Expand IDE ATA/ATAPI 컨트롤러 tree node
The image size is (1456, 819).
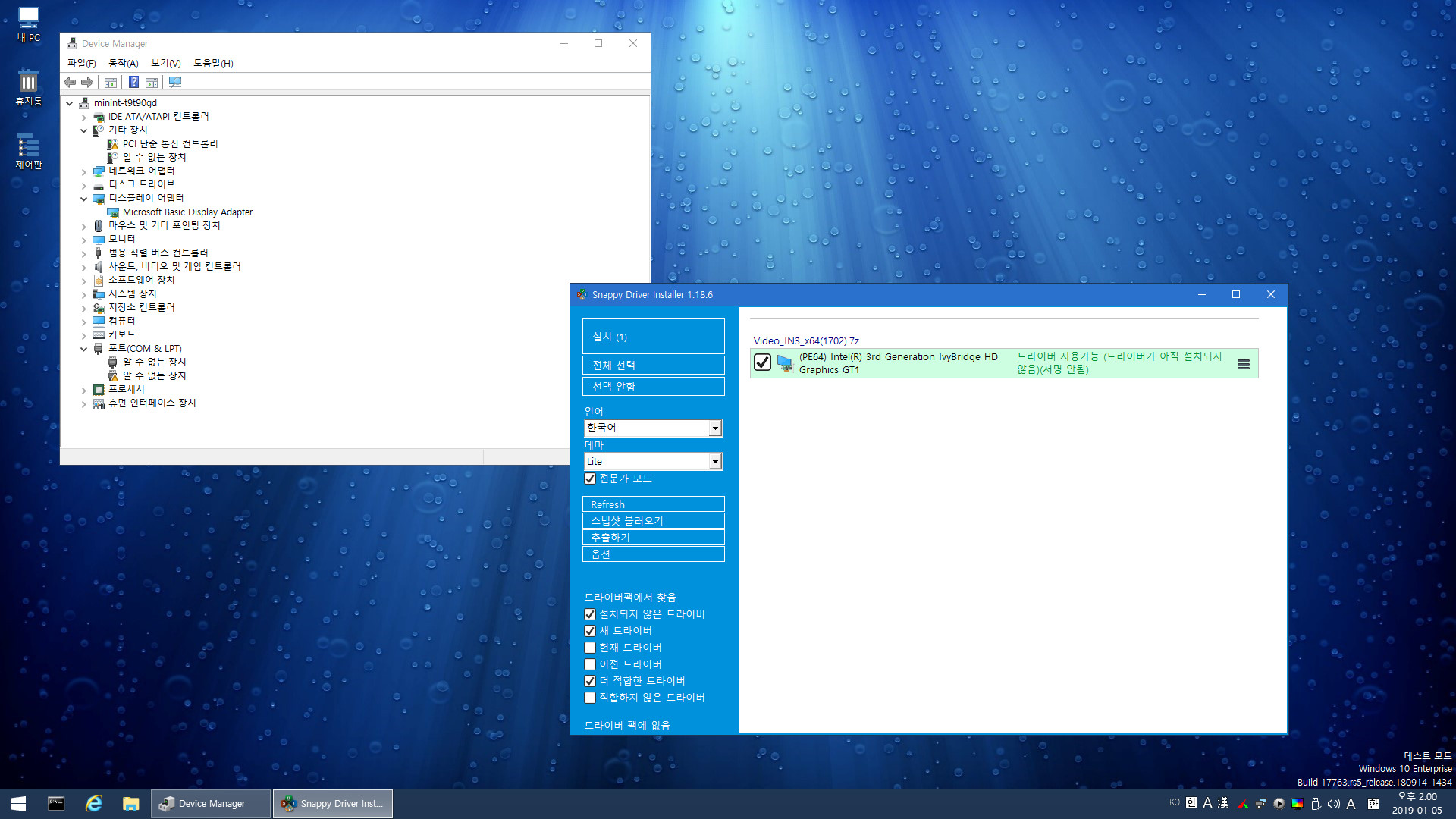click(x=84, y=118)
